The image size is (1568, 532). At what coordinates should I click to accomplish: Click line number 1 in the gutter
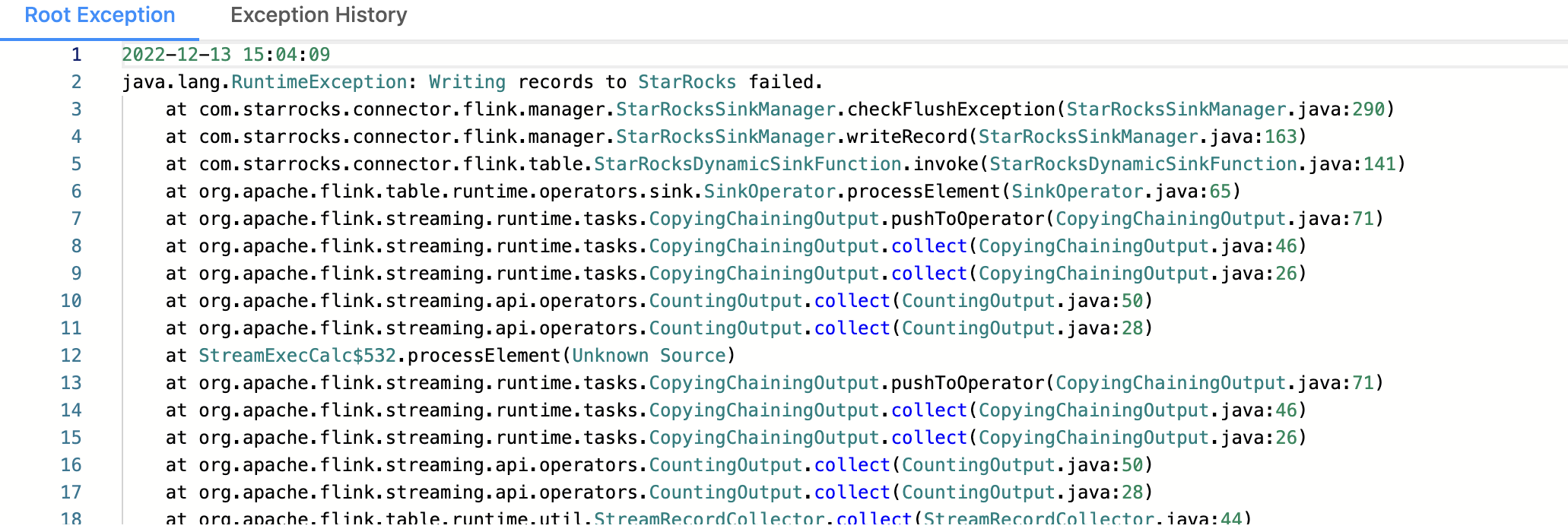click(76, 55)
